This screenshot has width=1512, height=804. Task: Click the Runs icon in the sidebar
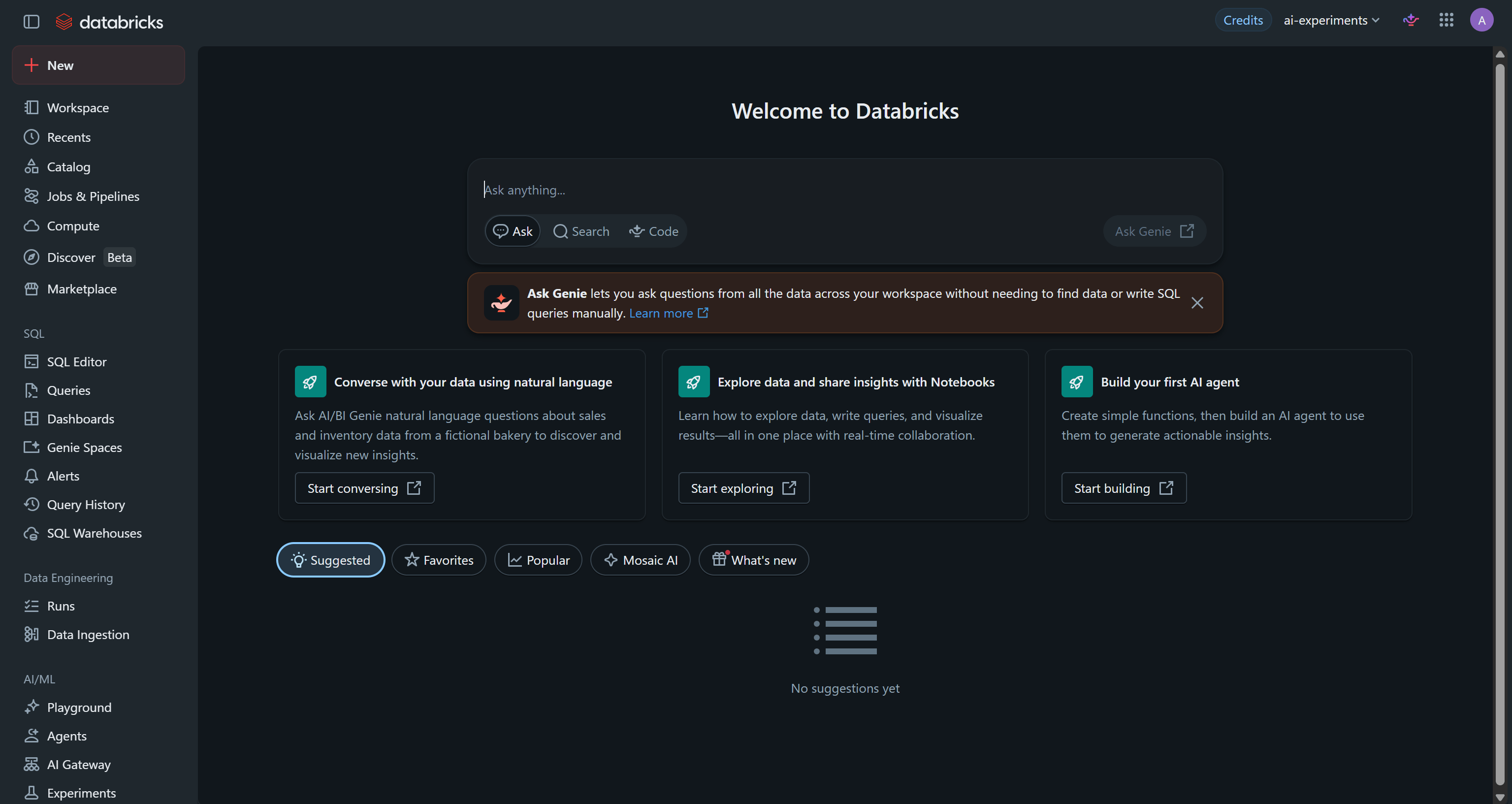pyautogui.click(x=31, y=606)
